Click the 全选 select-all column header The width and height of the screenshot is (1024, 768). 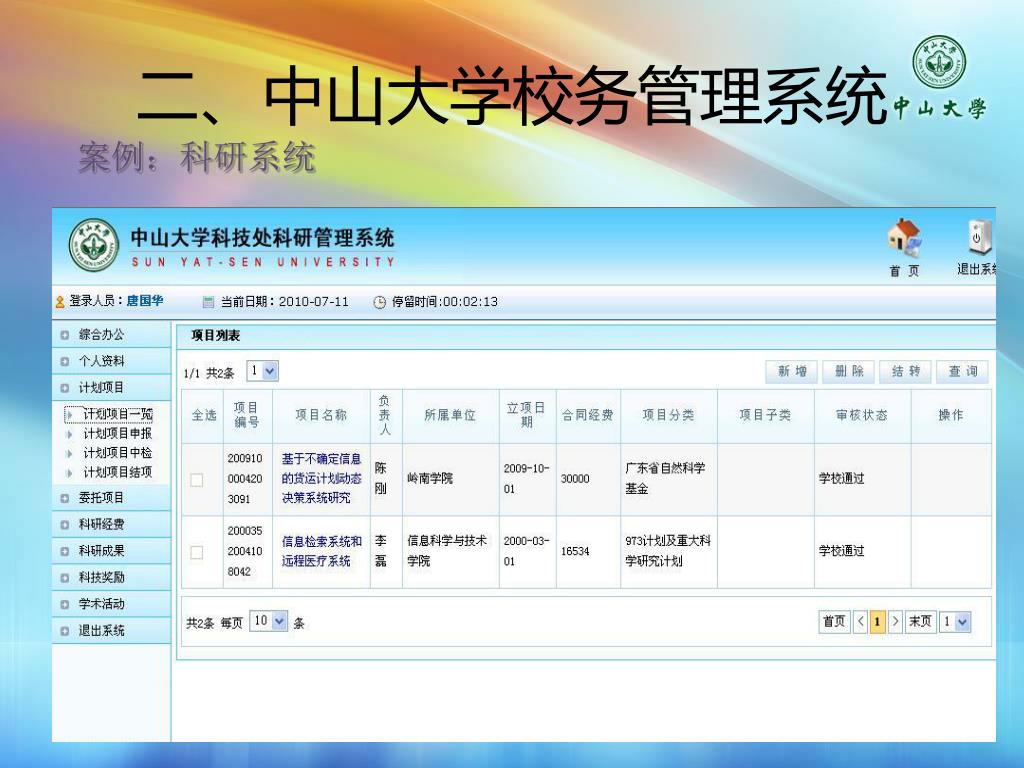(x=204, y=415)
